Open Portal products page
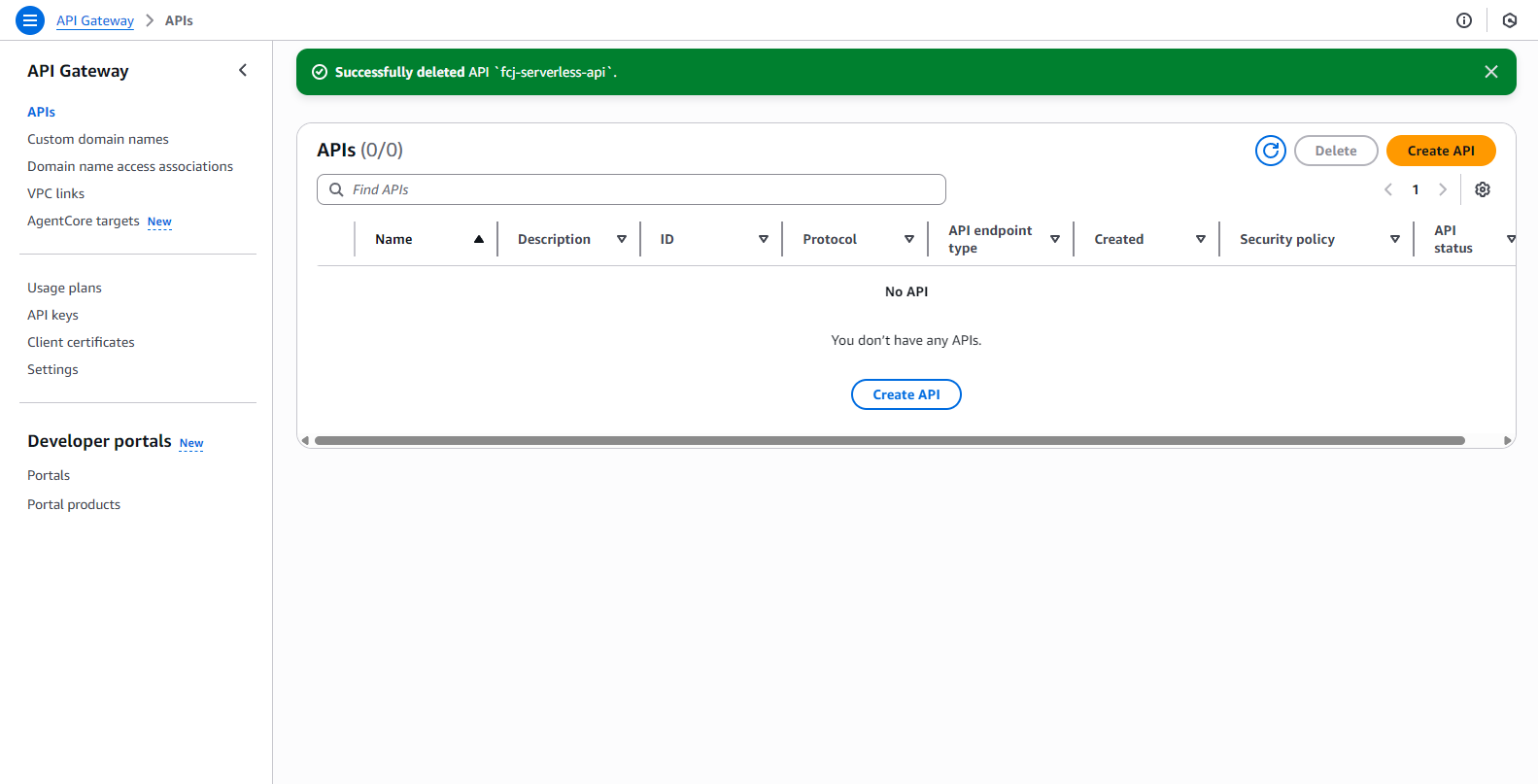 (x=74, y=504)
